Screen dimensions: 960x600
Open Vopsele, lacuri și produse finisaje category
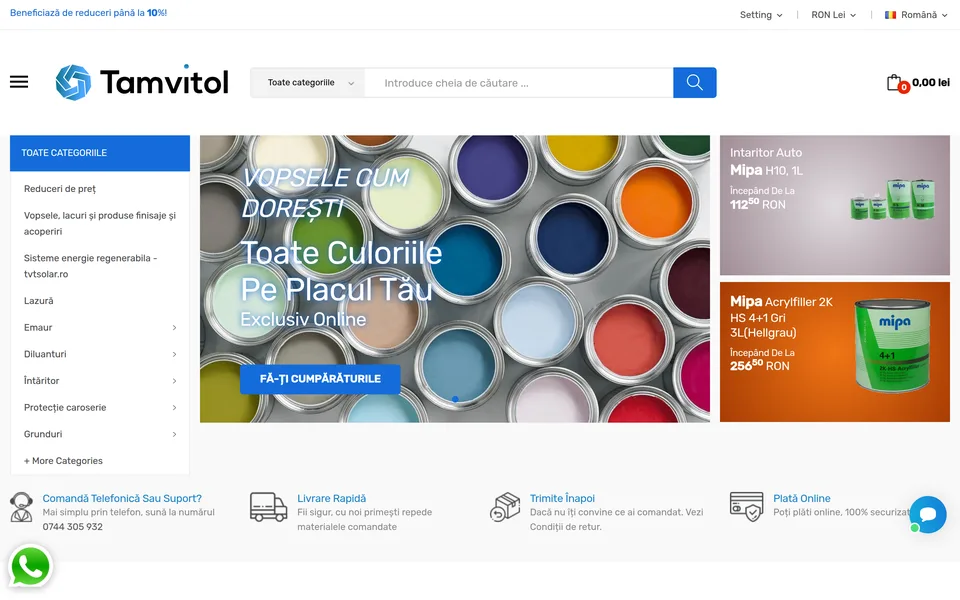(x=100, y=223)
